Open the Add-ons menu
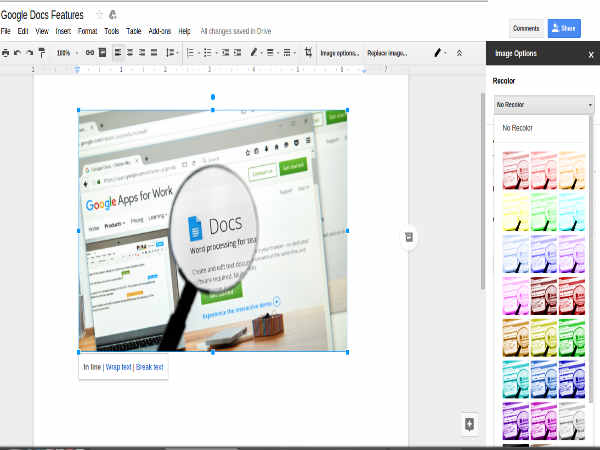 [159, 32]
